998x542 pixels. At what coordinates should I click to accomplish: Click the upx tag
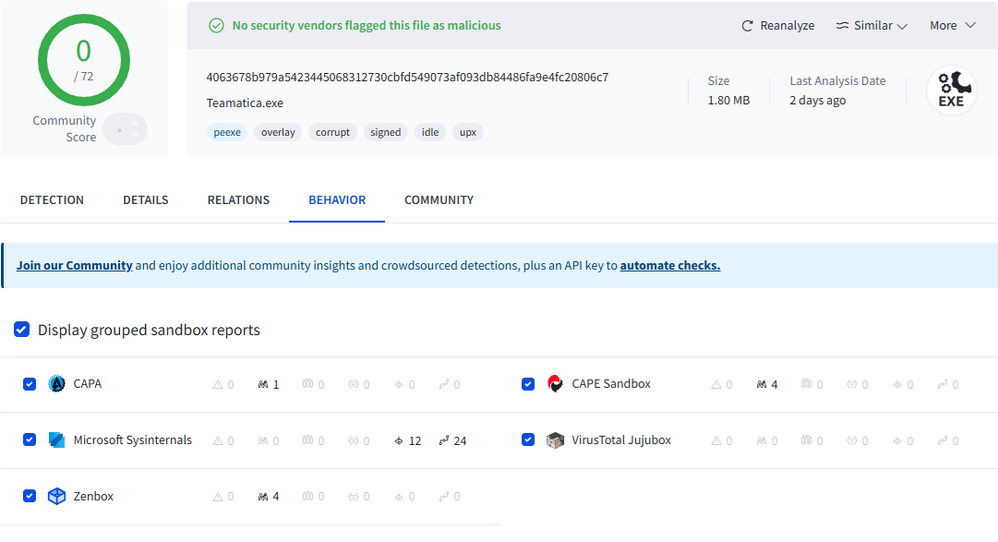click(468, 132)
